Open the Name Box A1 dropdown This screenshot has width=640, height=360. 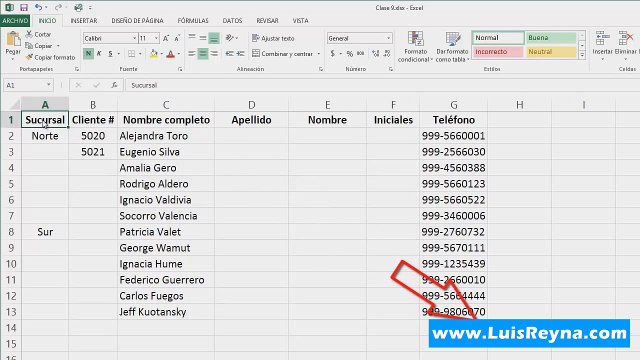pyautogui.click(x=49, y=85)
